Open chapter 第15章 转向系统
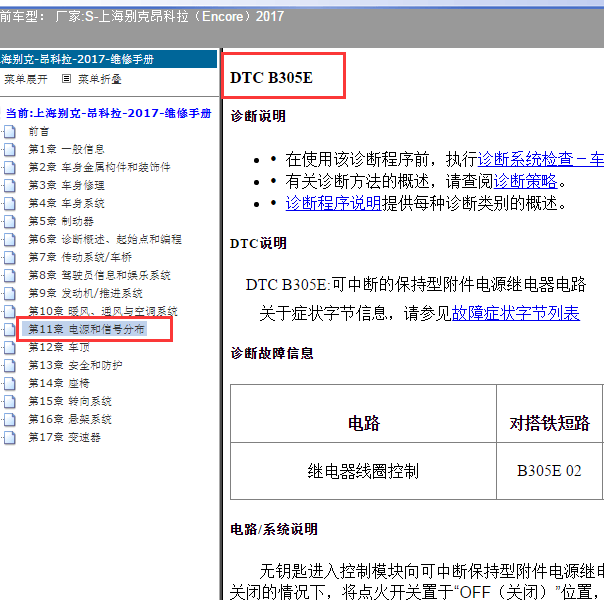The height and width of the screenshot is (600, 604). (x=70, y=401)
